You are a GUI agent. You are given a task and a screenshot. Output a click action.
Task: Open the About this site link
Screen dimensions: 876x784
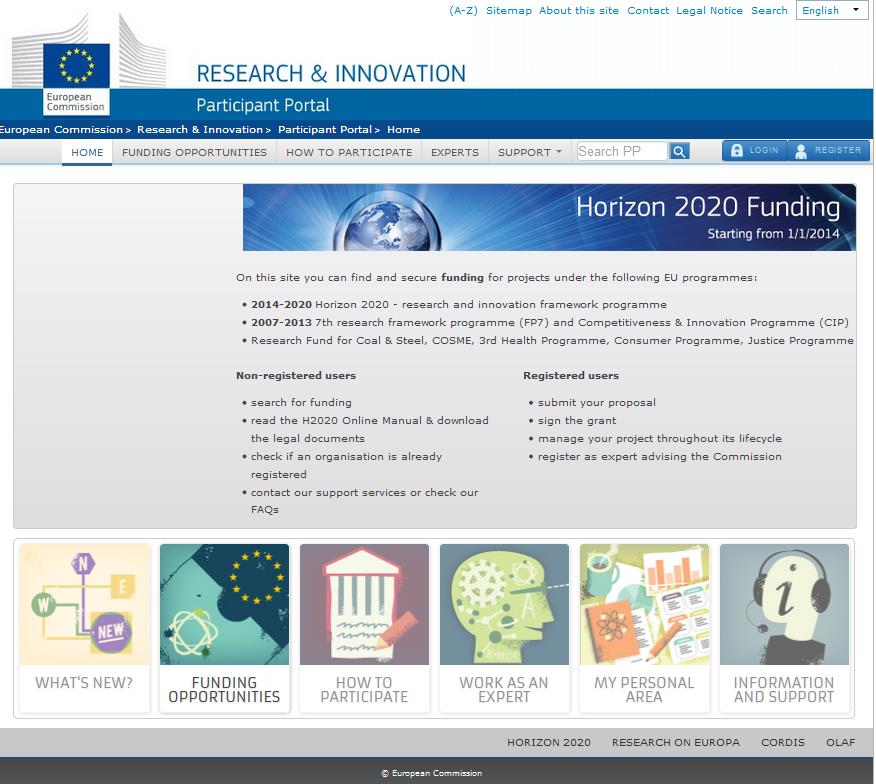click(x=579, y=11)
